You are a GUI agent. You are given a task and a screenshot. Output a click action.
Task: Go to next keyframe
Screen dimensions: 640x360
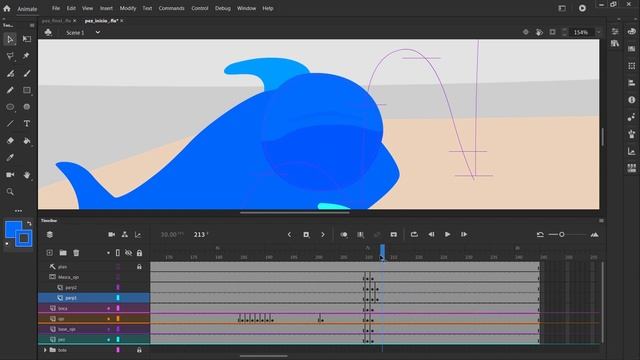tap(323, 235)
